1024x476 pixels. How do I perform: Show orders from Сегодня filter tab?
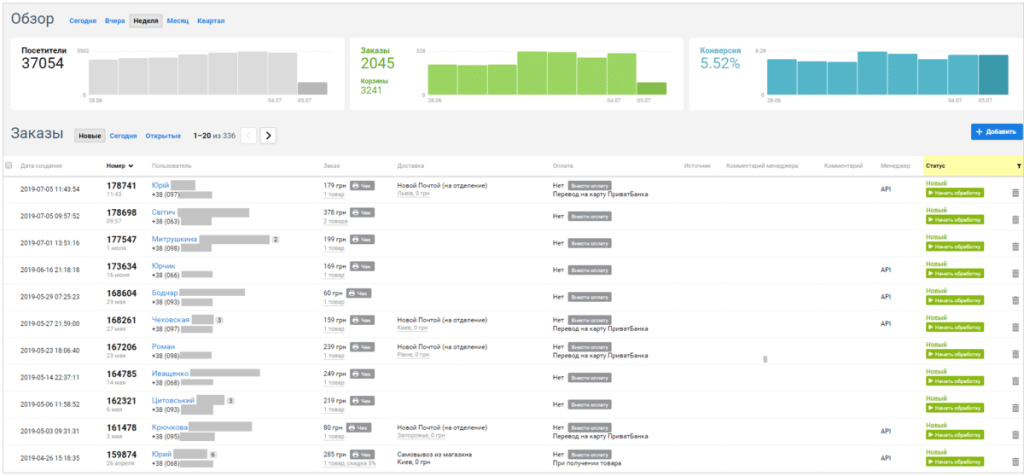[x=123, y=136]
